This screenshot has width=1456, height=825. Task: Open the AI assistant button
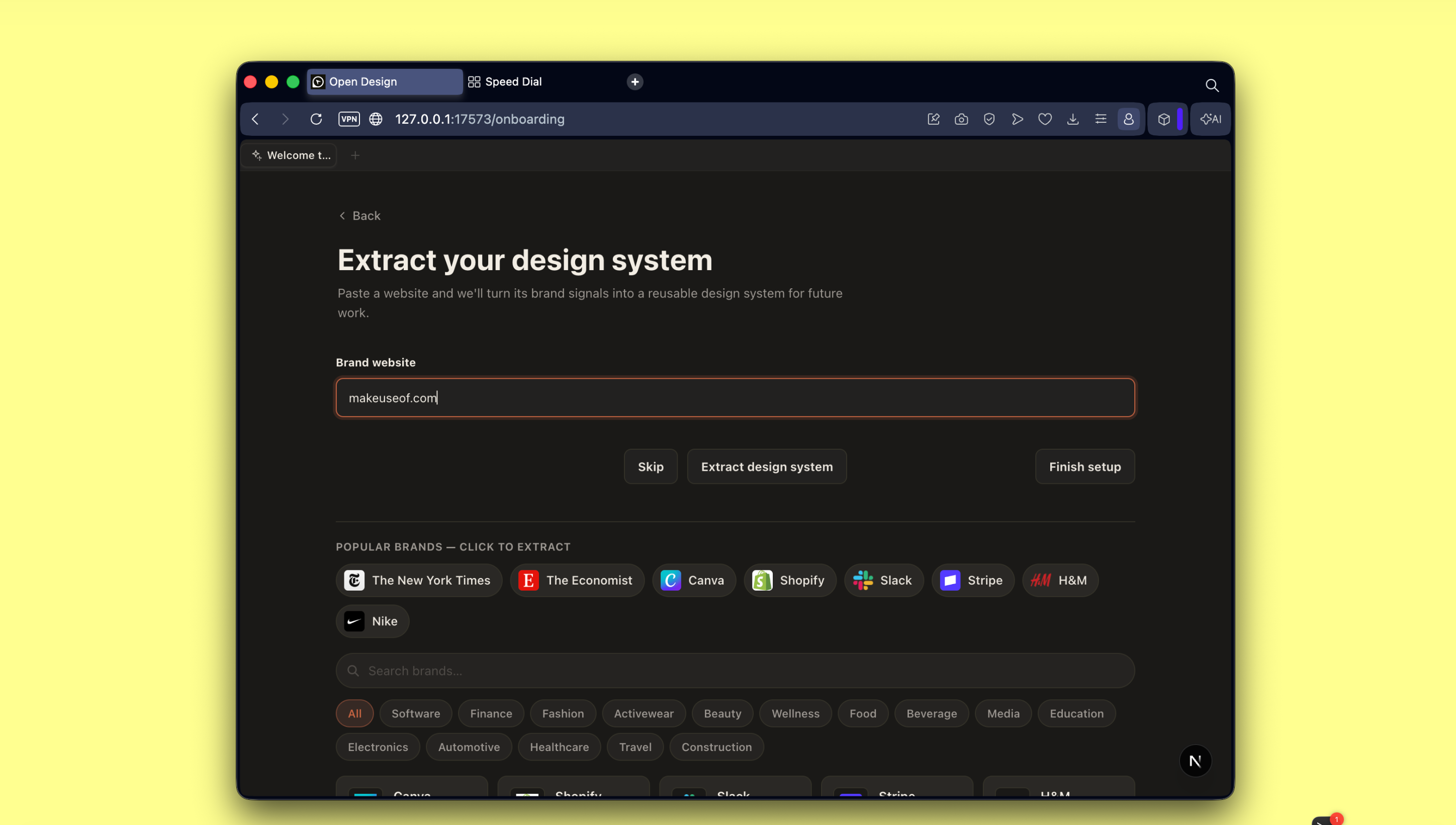tap(1210, 119)
